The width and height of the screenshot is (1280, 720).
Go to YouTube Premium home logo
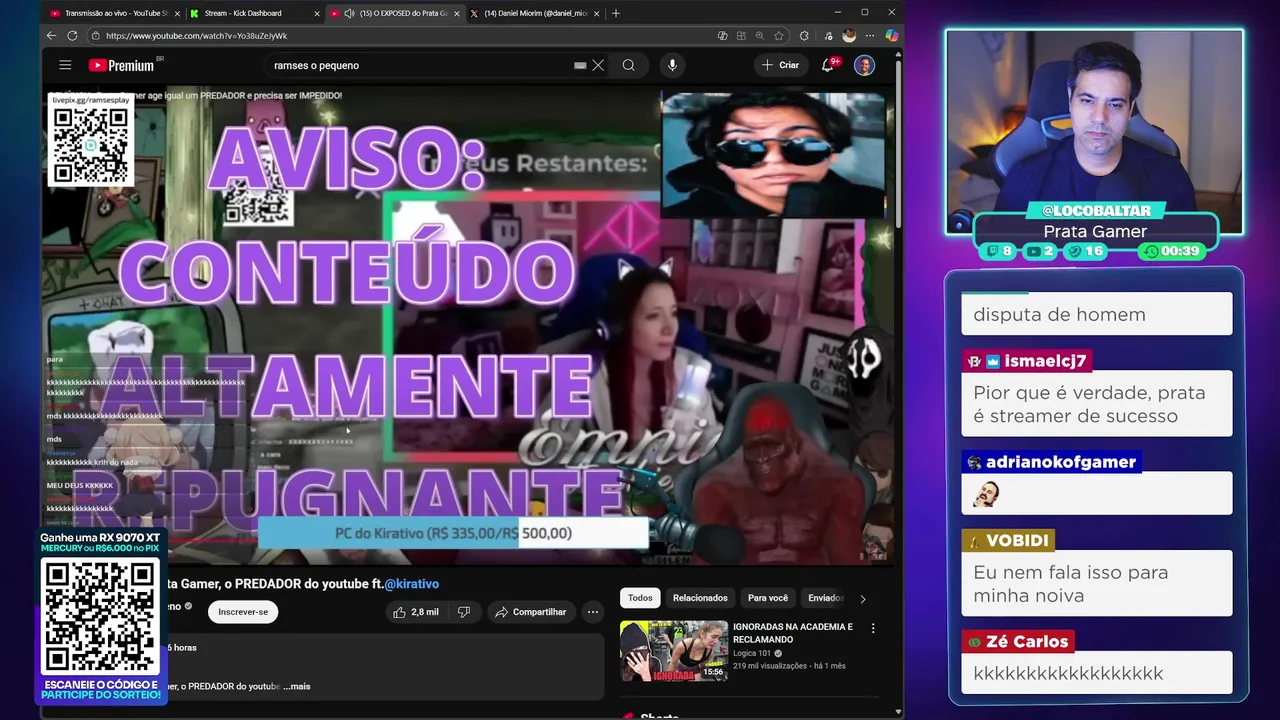point(121,65)
